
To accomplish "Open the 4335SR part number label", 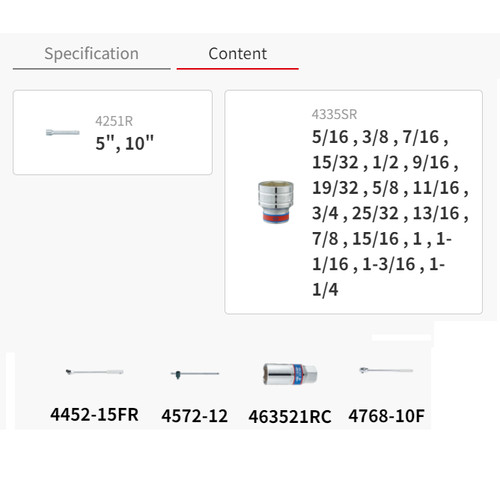I will (x=334, y=114).
